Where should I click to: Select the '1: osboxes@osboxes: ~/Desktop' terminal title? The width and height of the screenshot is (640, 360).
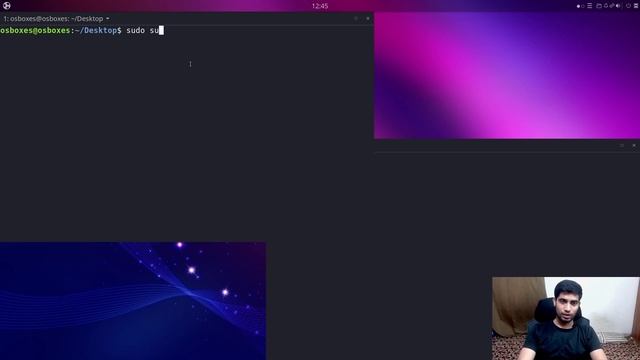(53, 19)
